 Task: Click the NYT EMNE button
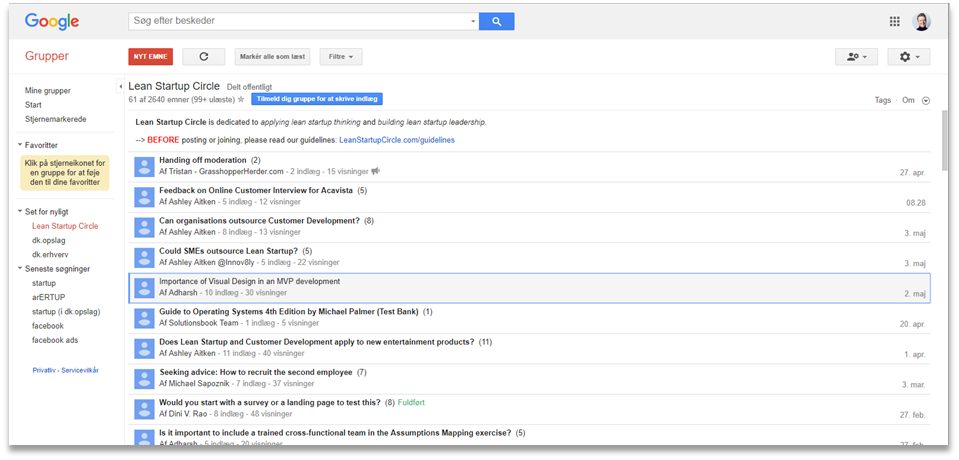(x=150, y=56)
